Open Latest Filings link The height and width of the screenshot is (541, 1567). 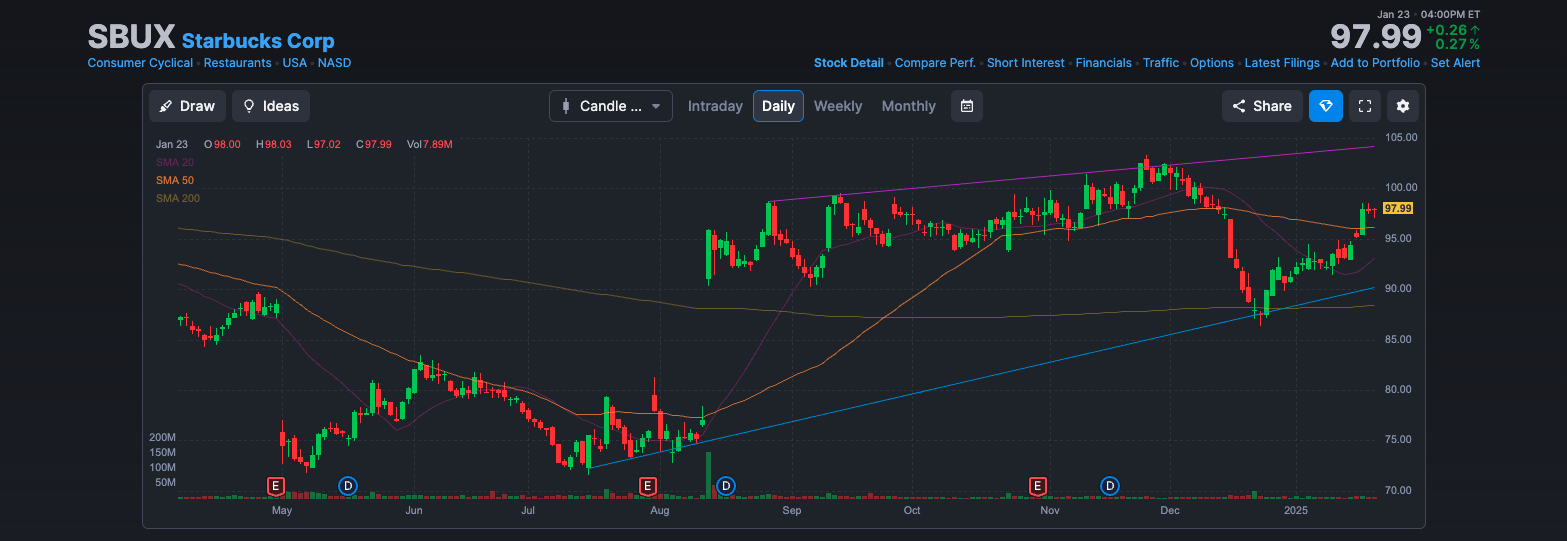click(x=1282, y=63)
